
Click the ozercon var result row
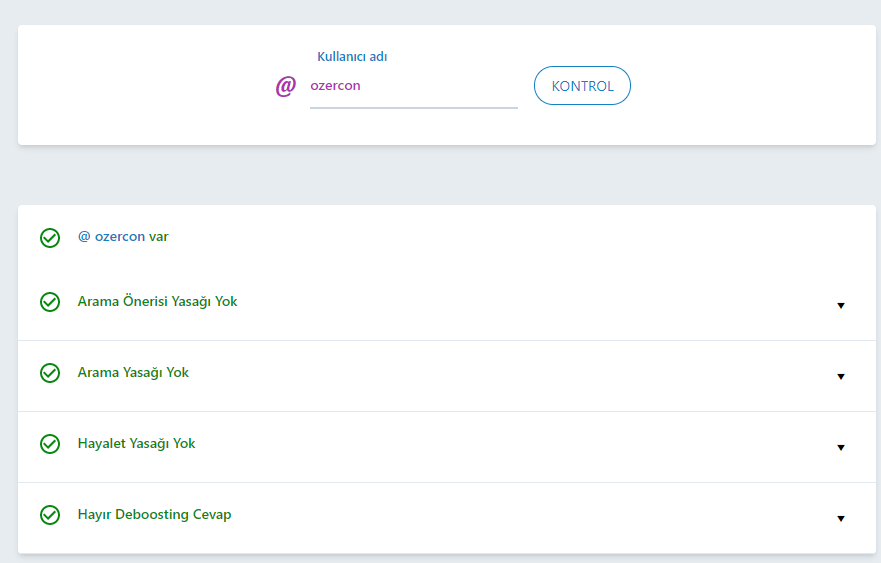pyautogui.click(x=447, y=238)
